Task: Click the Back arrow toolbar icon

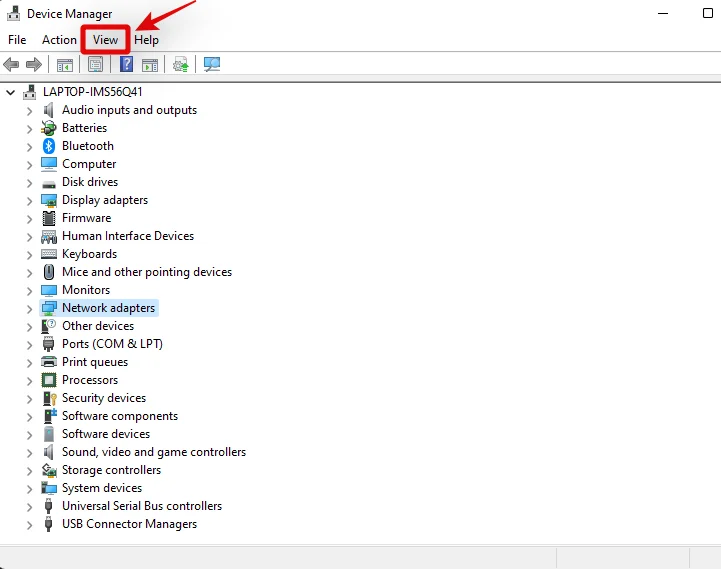Action: [11, 64]
